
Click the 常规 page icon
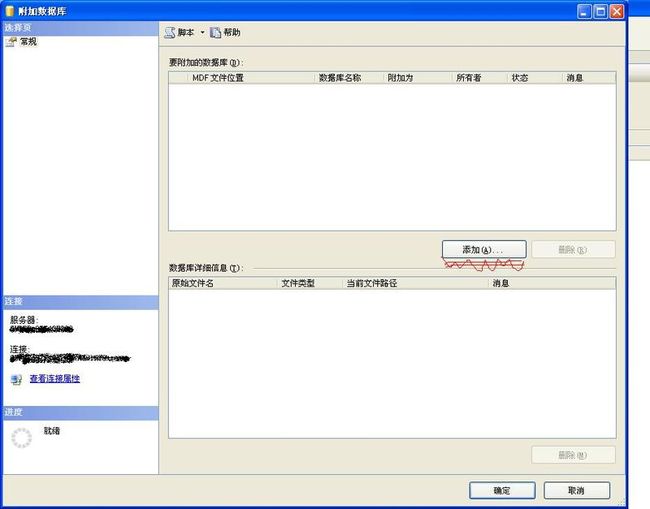click(x=11, y=42)
